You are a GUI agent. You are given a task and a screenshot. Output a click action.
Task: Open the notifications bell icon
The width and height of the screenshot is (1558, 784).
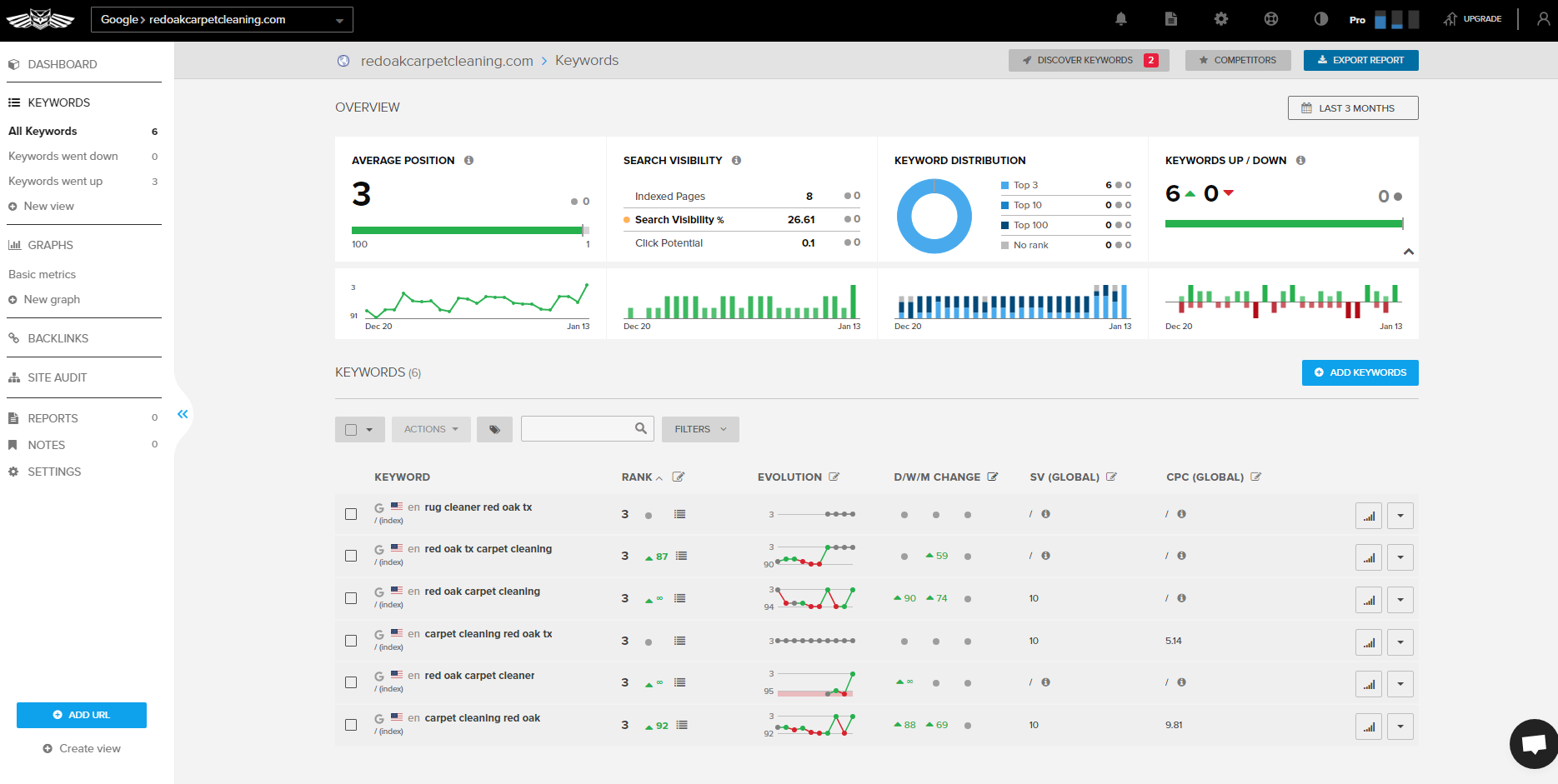coord(1120,19)
